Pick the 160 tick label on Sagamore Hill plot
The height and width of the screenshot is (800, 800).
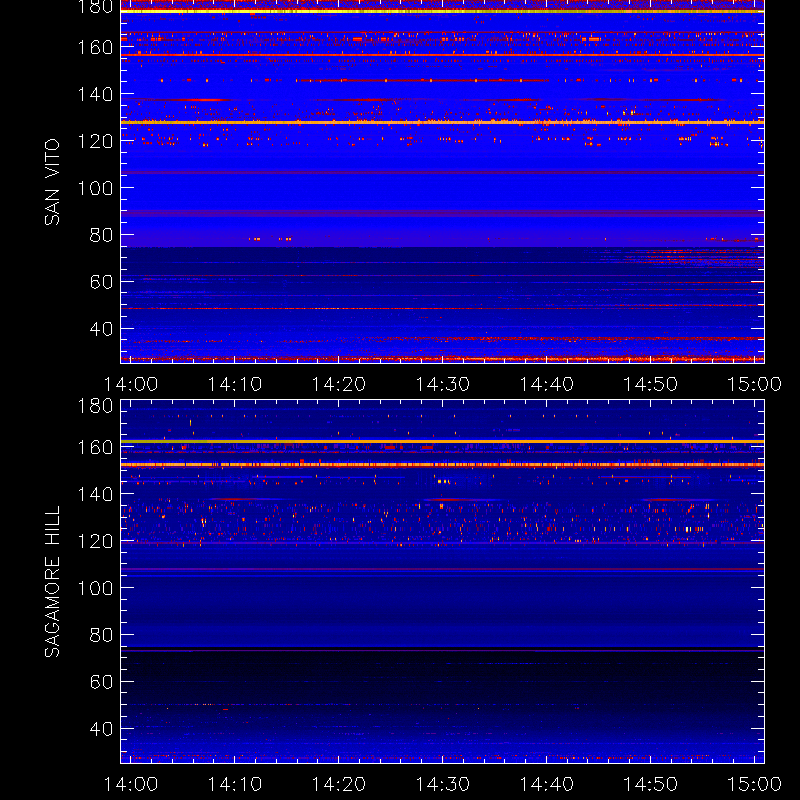tap(95, 447)
